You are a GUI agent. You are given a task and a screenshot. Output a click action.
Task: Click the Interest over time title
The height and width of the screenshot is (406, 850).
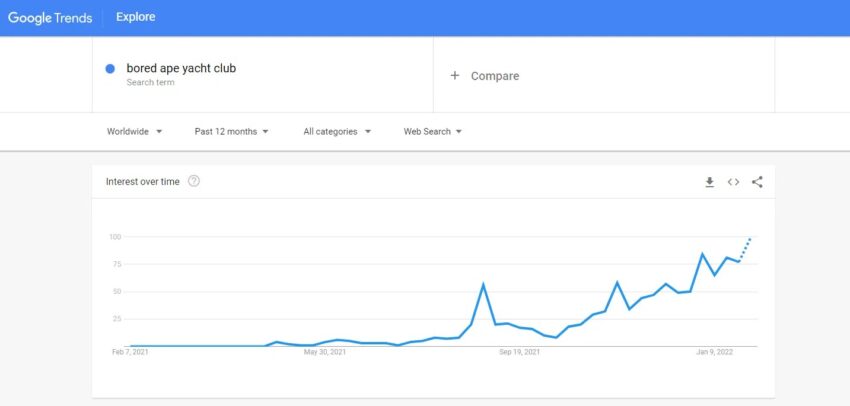tap(143, 182)
